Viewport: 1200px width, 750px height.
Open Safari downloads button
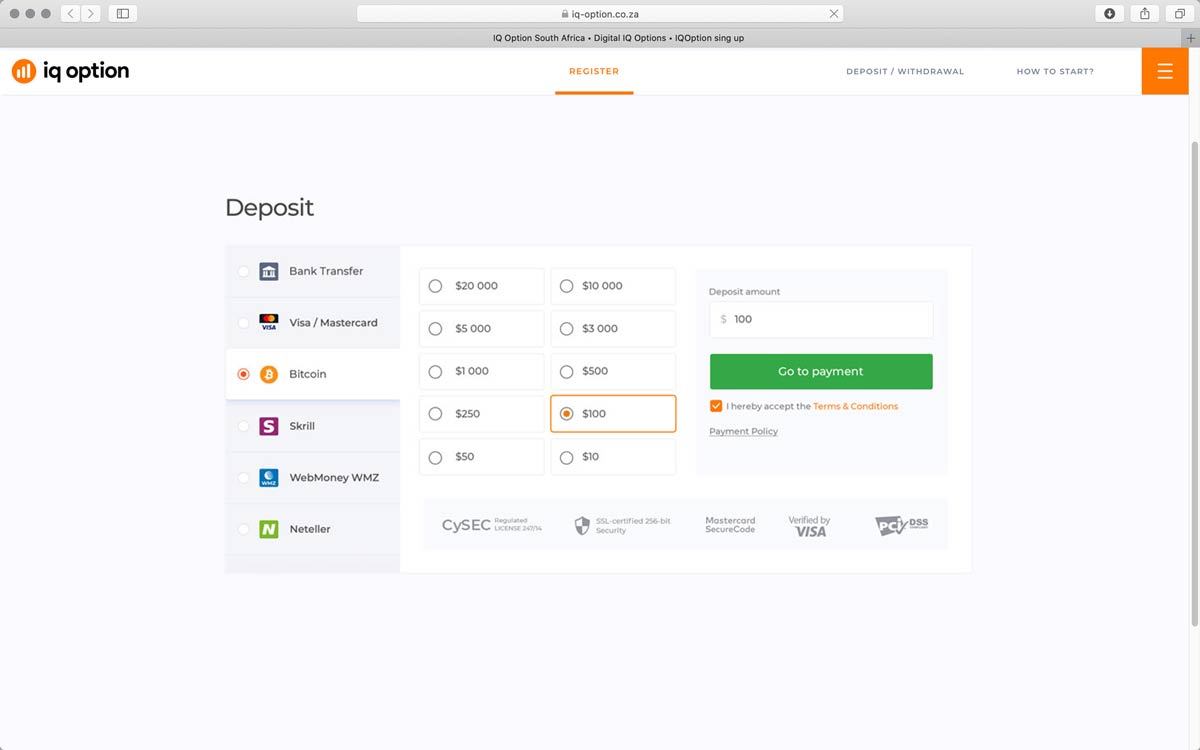pos(1110,13)
